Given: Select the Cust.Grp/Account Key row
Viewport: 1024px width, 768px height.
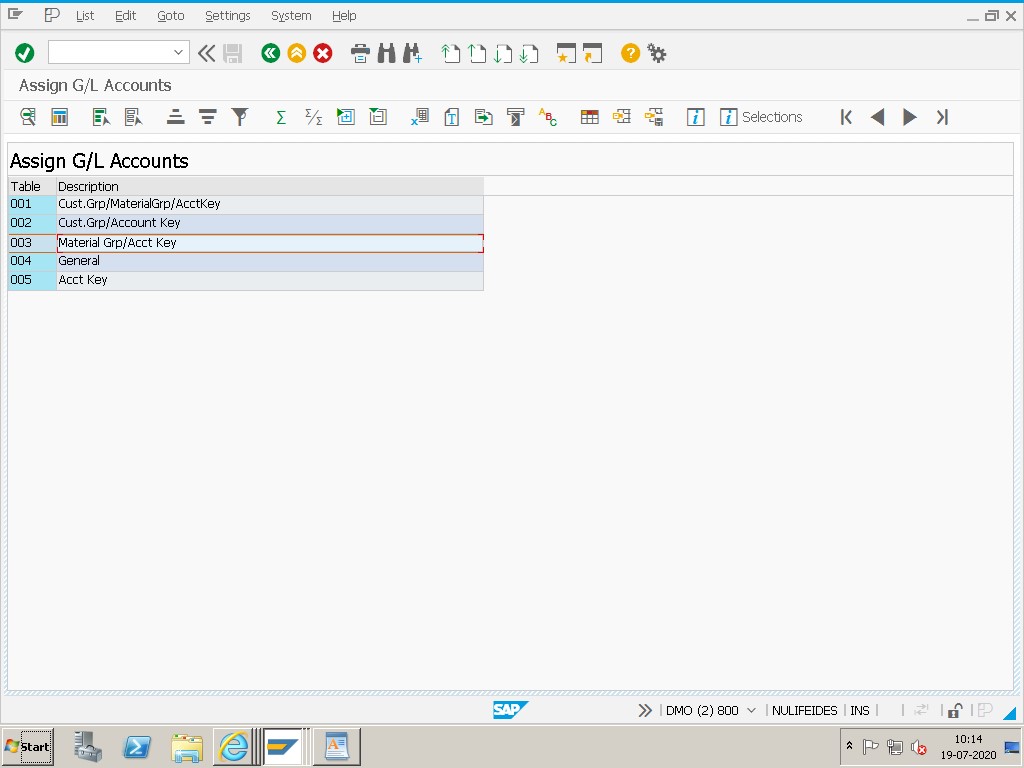Looking at the screenshot, I should point(246,223).
